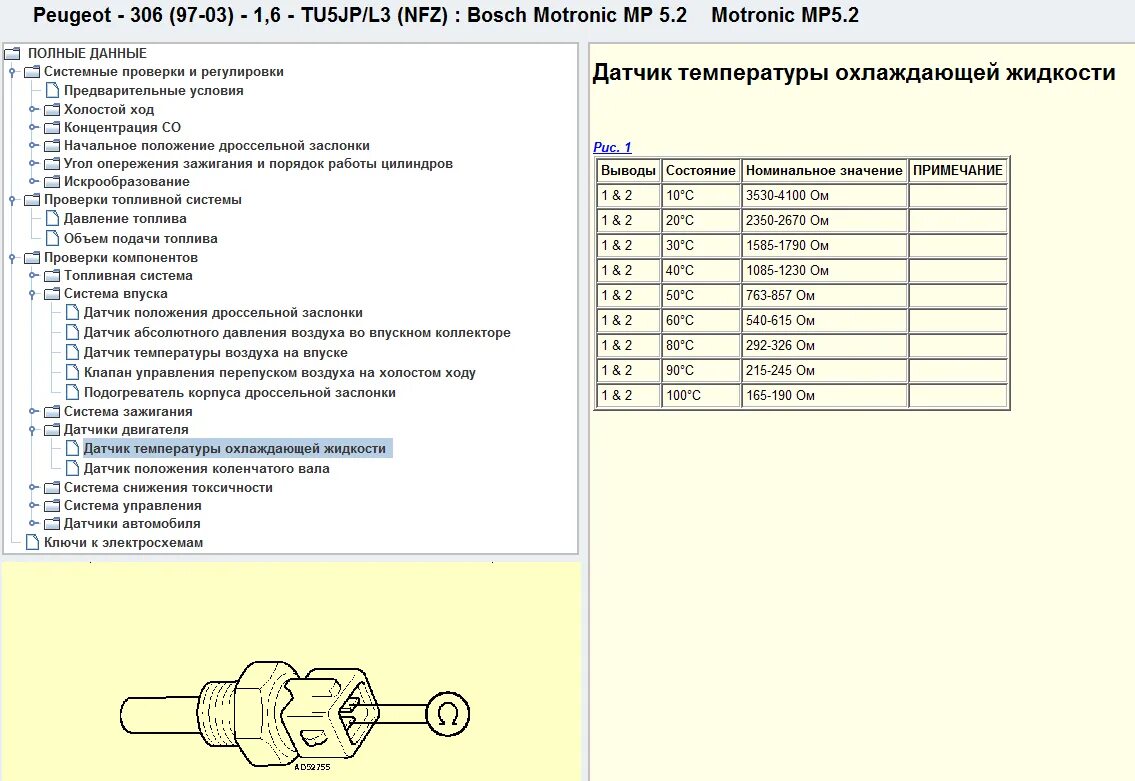
Task: Select 'Датчик температуры воздуха на впуске'
Action: (216, 352)
